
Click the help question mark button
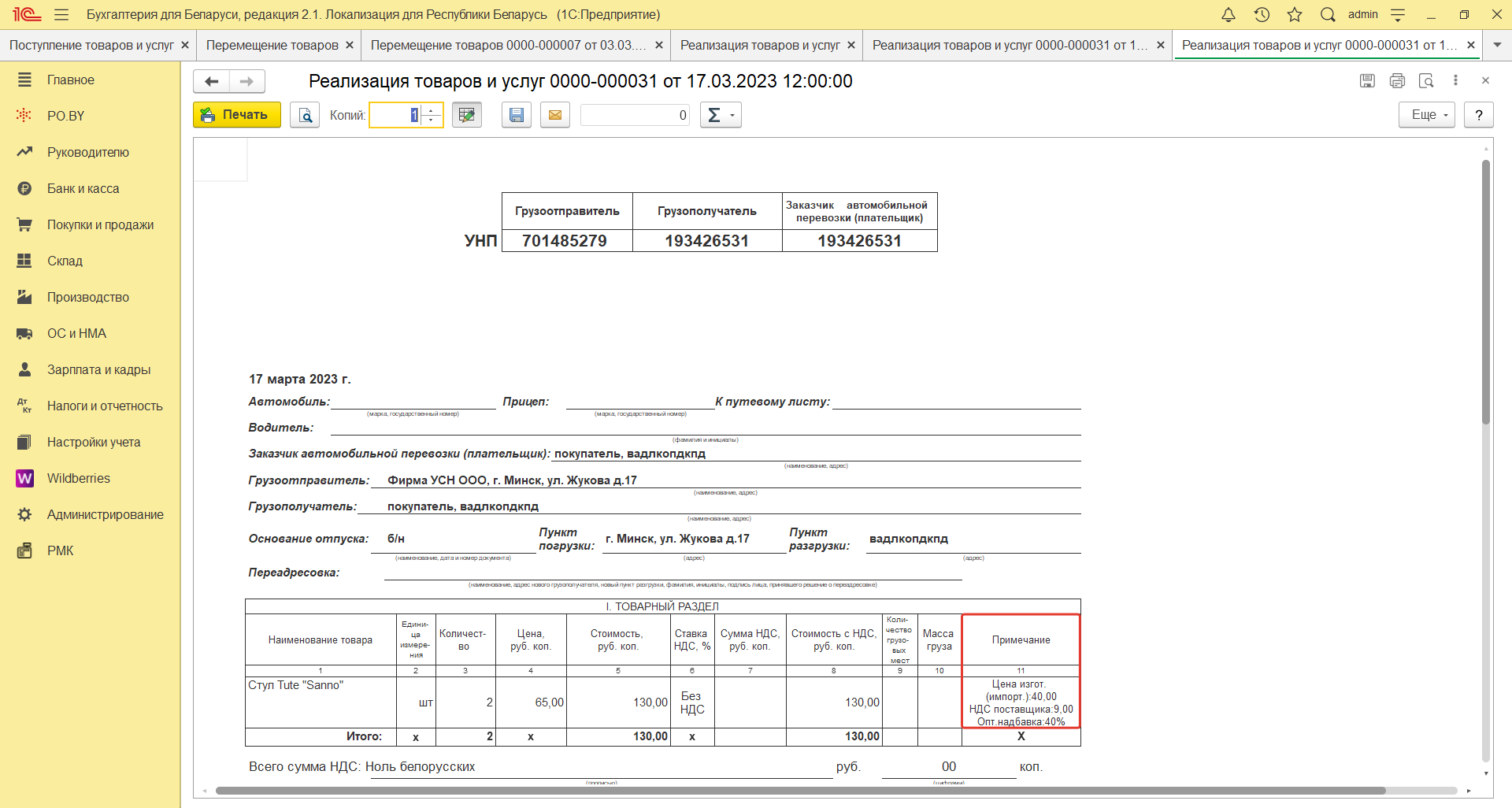click(1479, 115)
